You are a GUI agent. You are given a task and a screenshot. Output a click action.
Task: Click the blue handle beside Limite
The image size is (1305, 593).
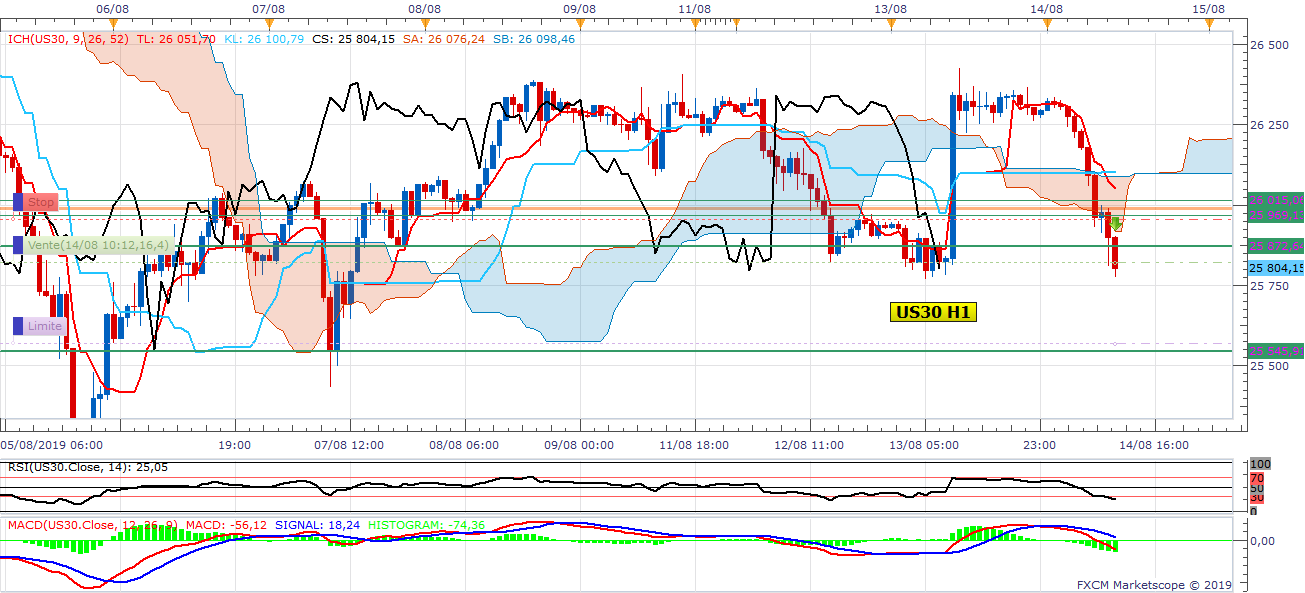pyautogui.click(x=18, y=326)
